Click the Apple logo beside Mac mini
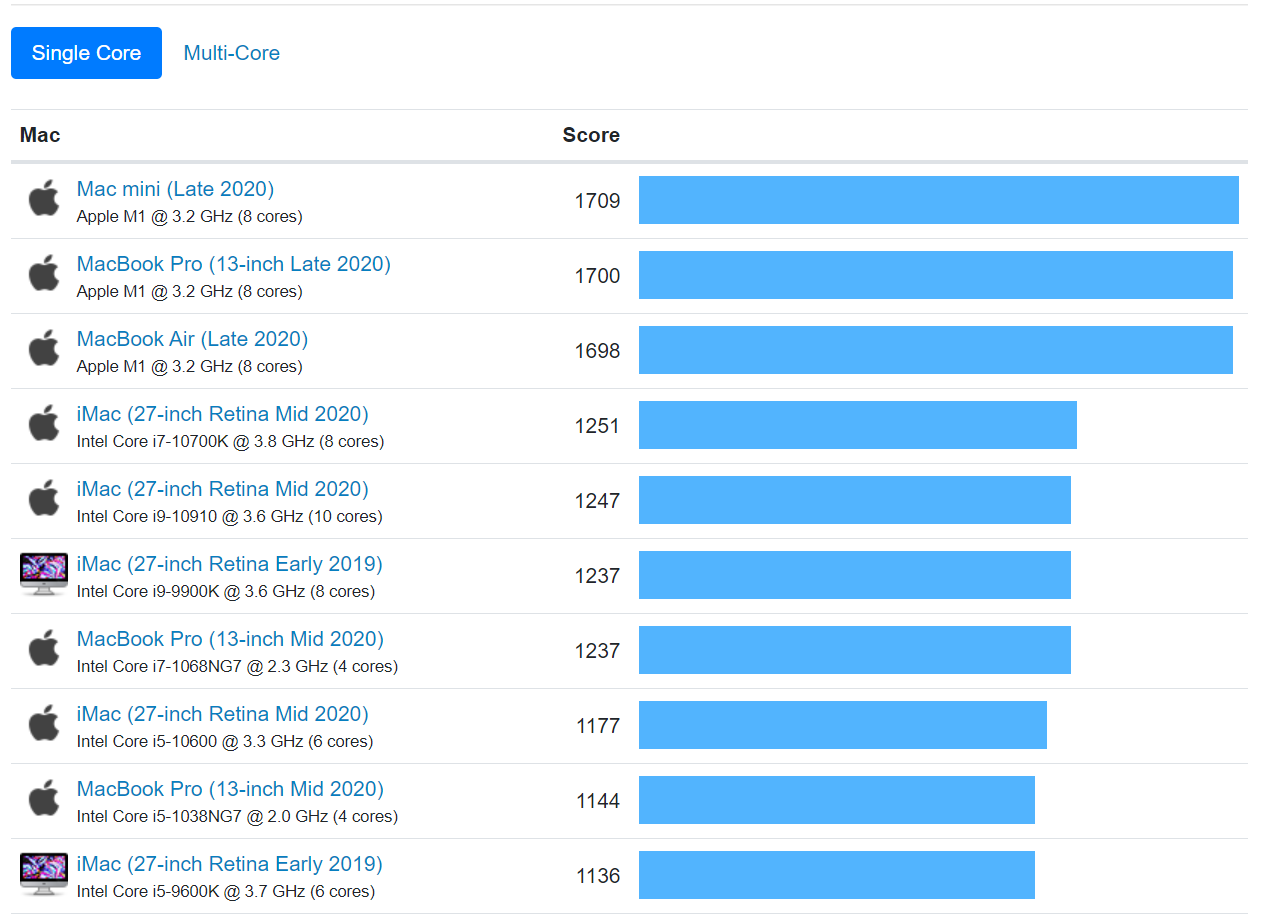 [44, 199]
